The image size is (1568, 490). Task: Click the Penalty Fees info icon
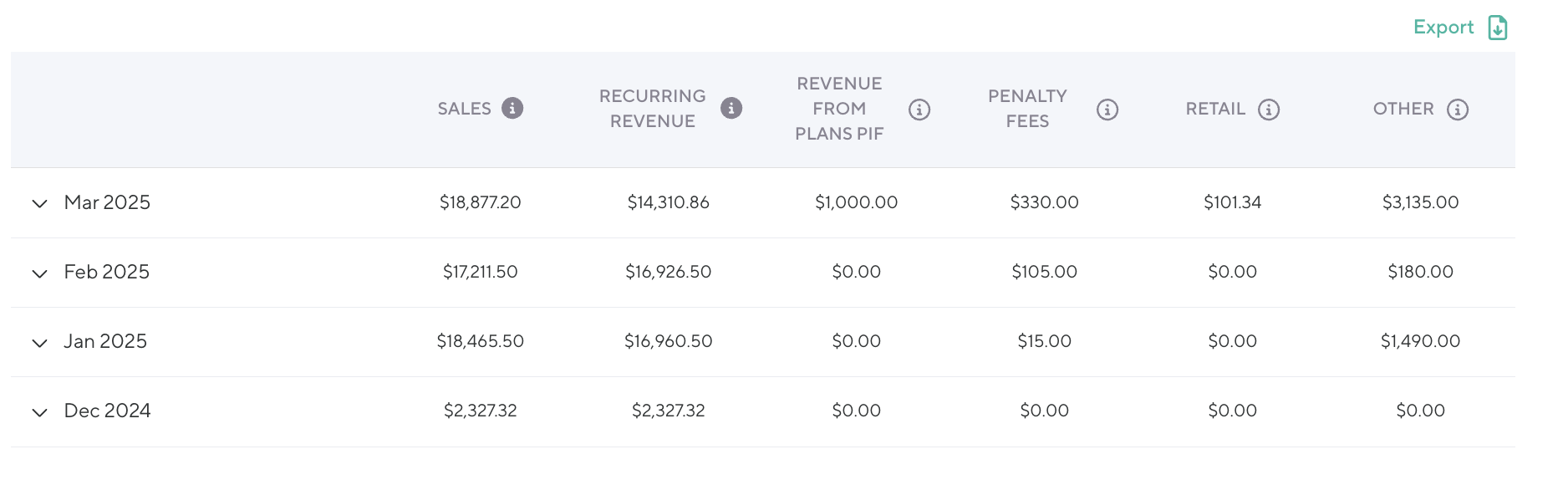[1107, 110]
